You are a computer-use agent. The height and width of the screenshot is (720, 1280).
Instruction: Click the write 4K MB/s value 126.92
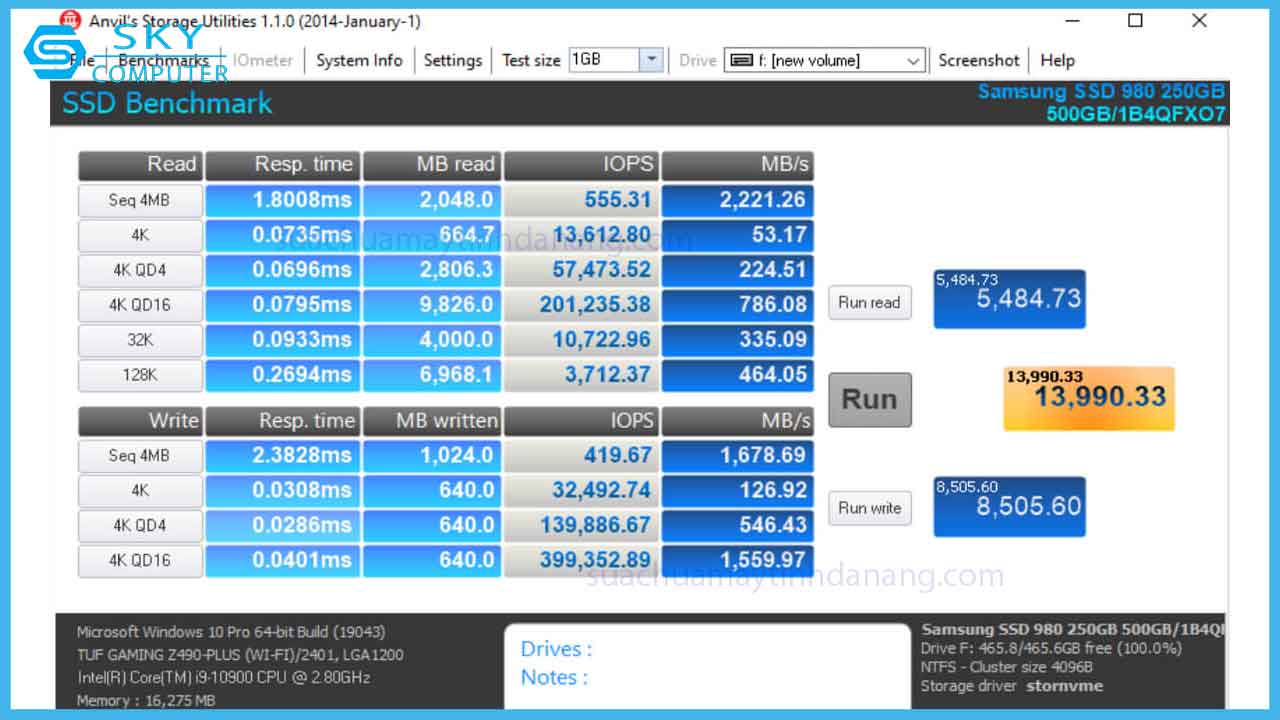coord(737,491)
